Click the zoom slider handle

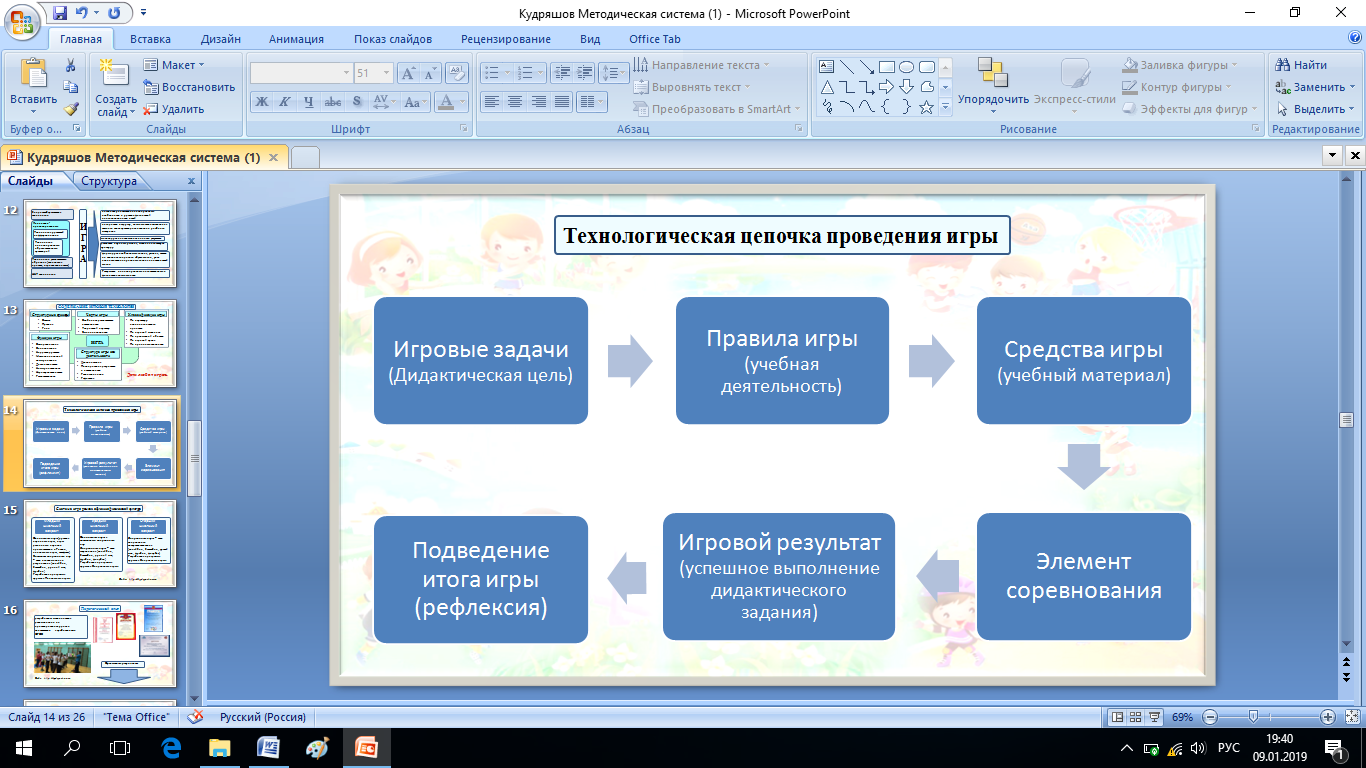pyautogui.click(x=1253, y=717)
